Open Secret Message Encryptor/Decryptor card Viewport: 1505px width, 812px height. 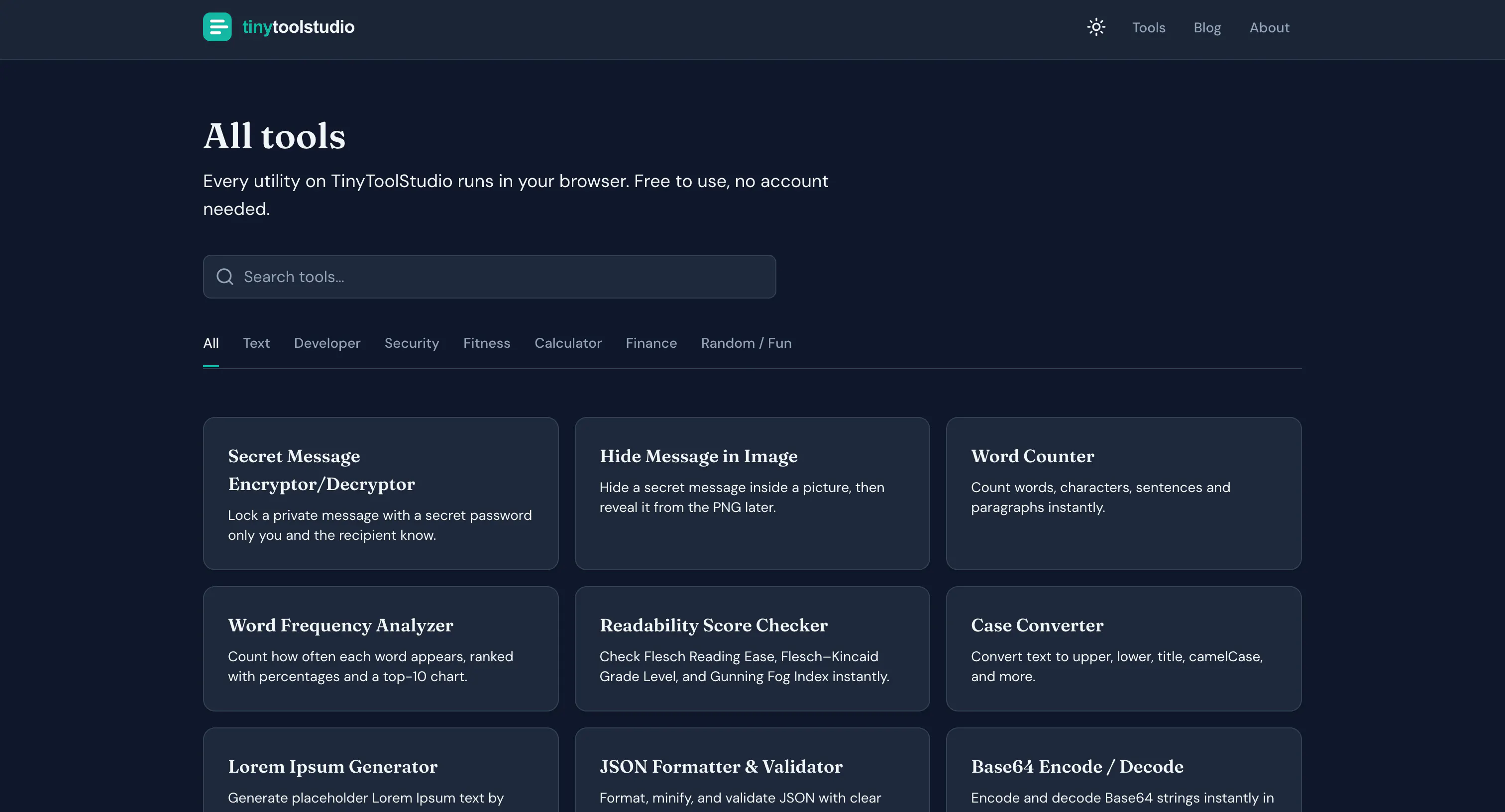pos(380,493)
